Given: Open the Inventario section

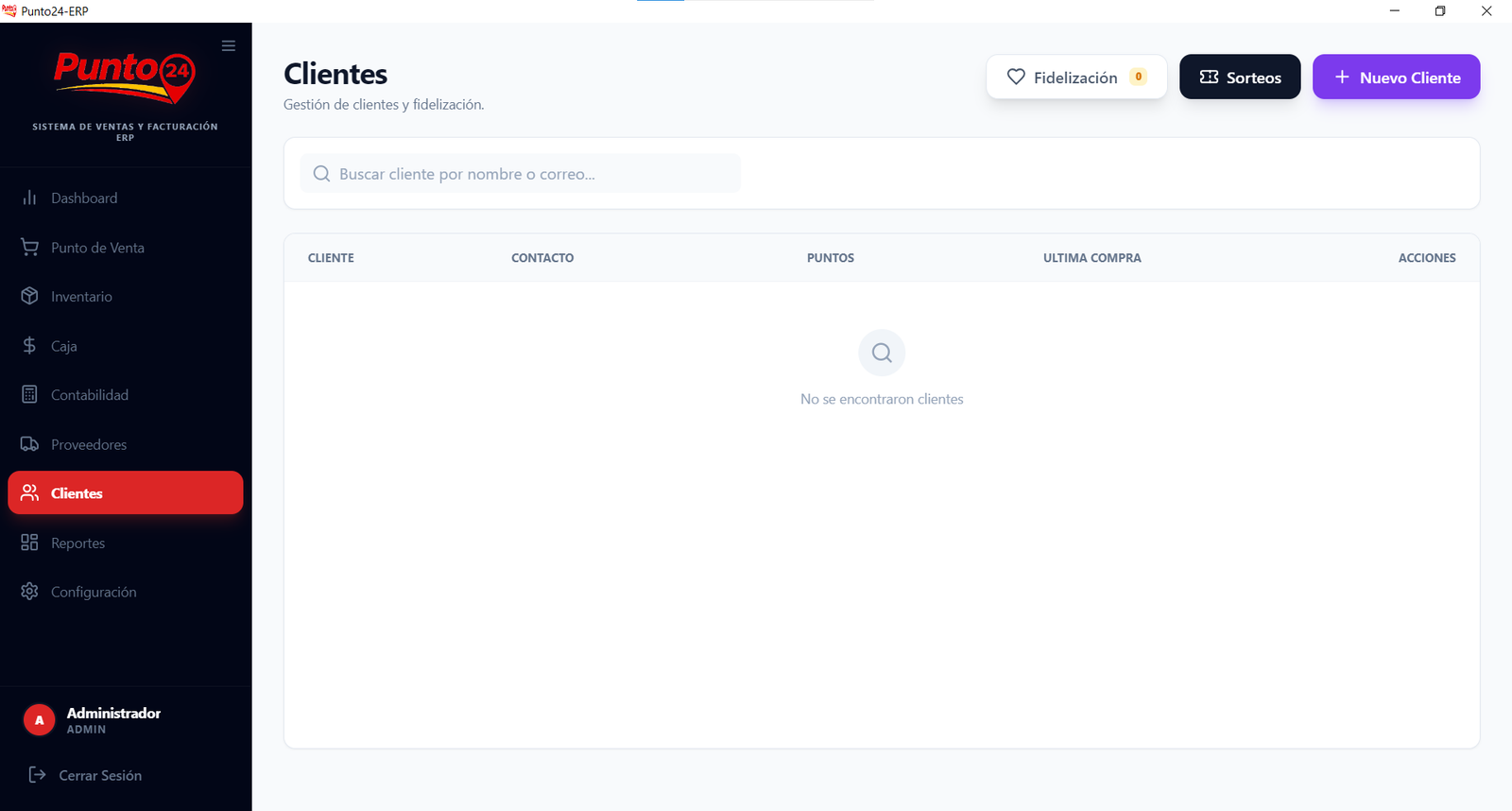Looking at the screenshot, I should point(126,296).
